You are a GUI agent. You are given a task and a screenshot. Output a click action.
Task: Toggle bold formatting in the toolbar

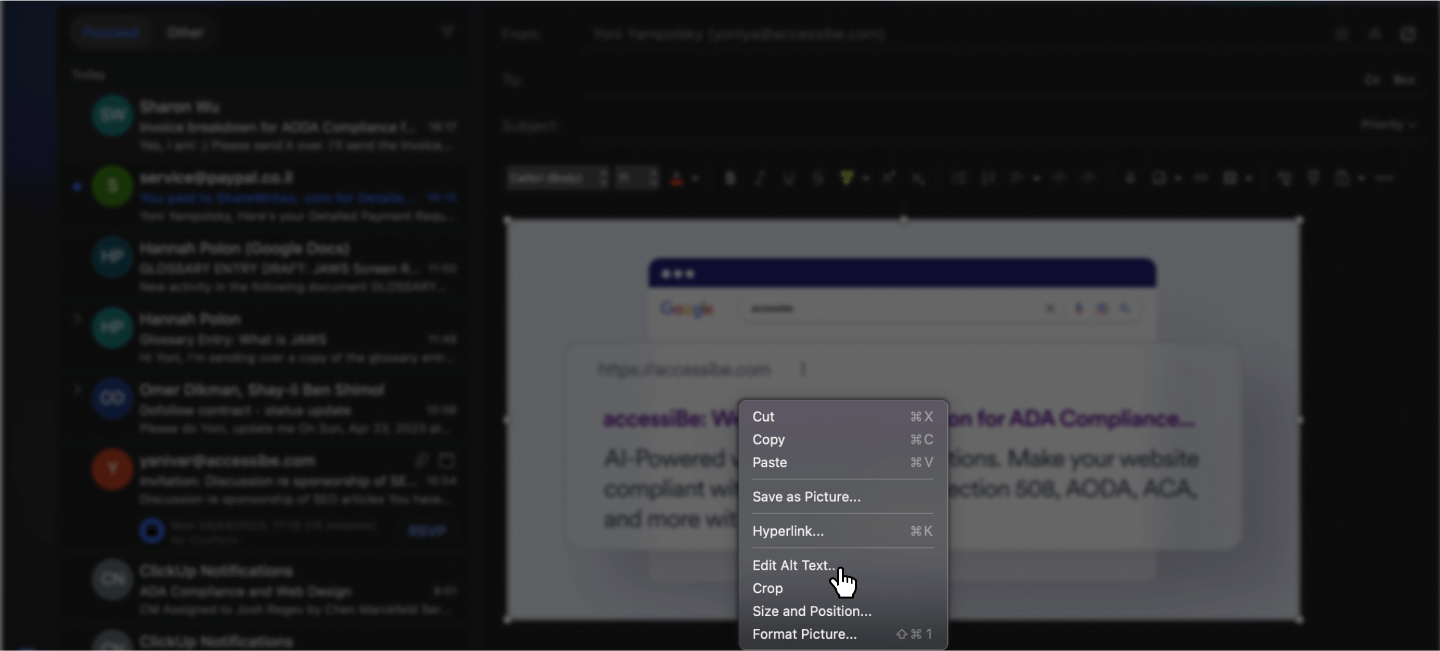pyautogui.click(x=729, y=177)
